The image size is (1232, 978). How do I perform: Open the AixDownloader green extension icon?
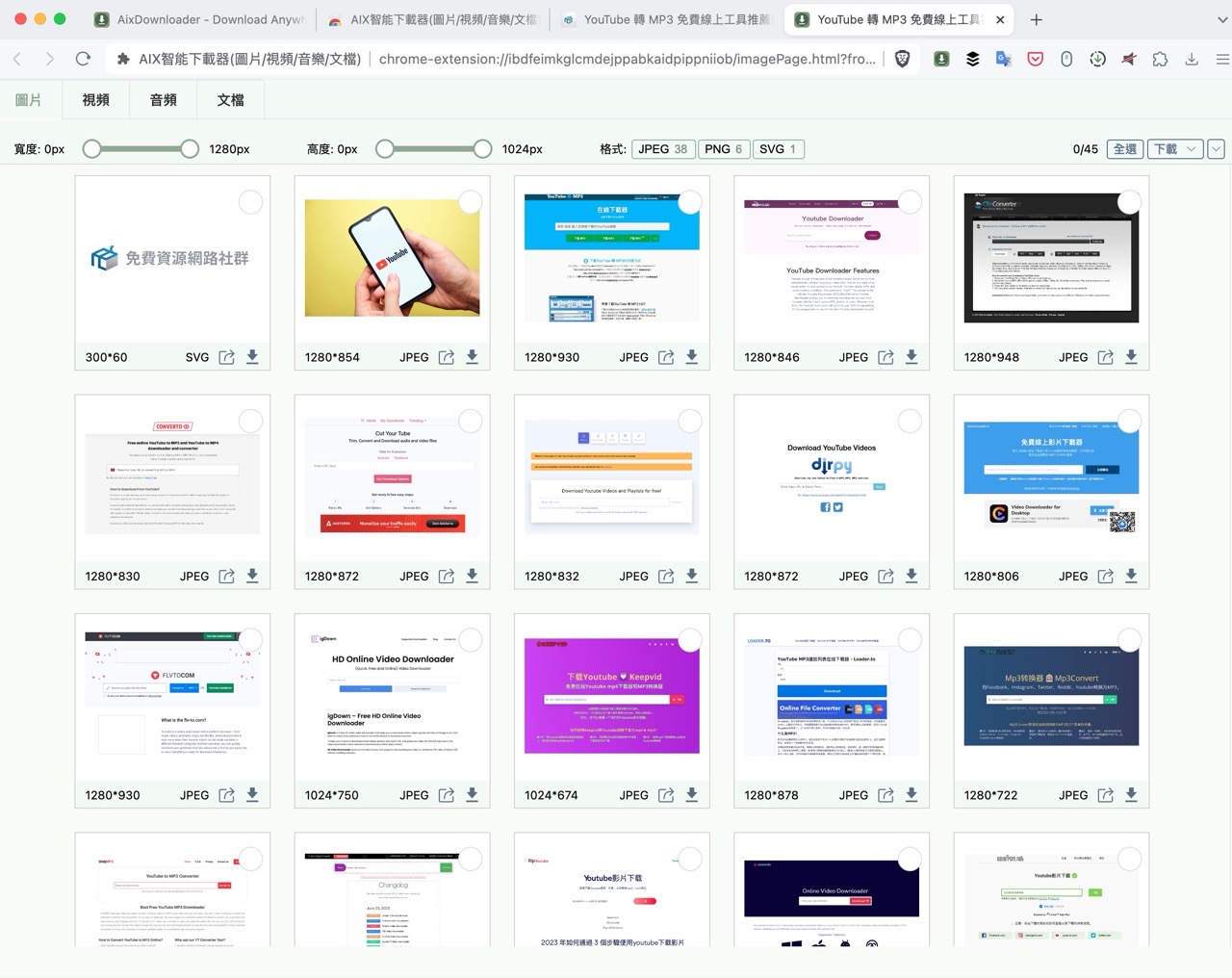941,59
